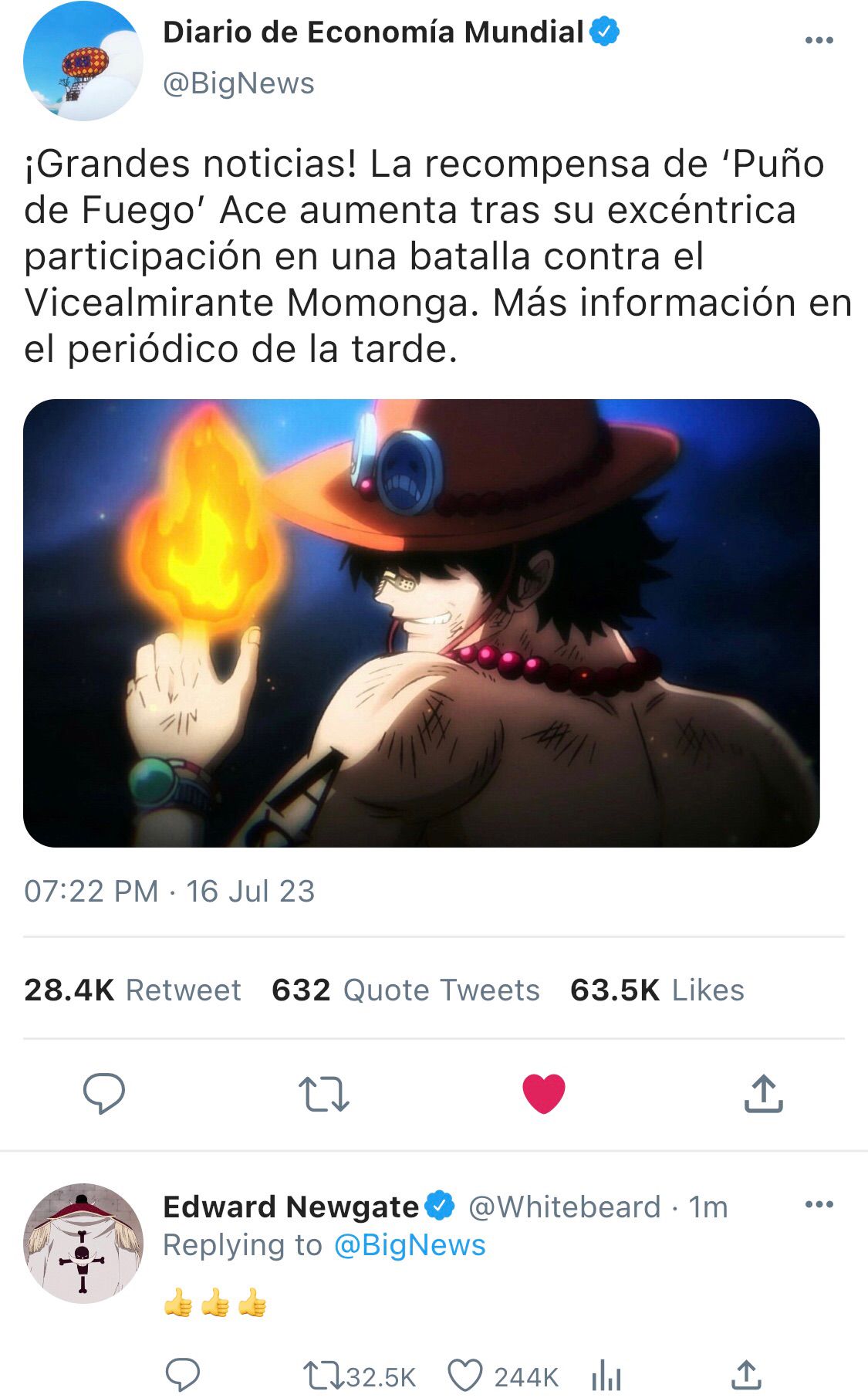Open the Diario de Economía Mundial profile avatar

tap(83, 61)
